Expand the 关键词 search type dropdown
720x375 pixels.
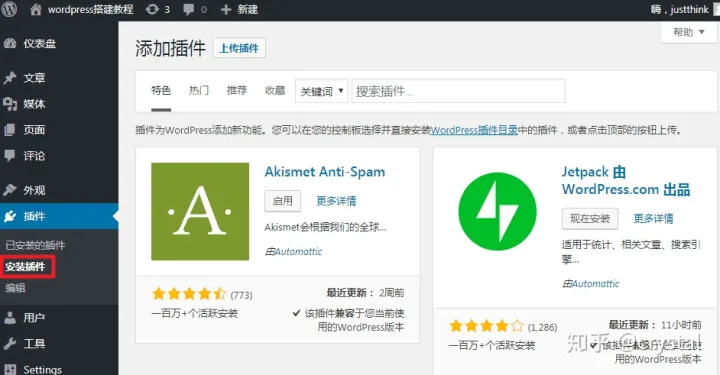[x=321, y=91]
